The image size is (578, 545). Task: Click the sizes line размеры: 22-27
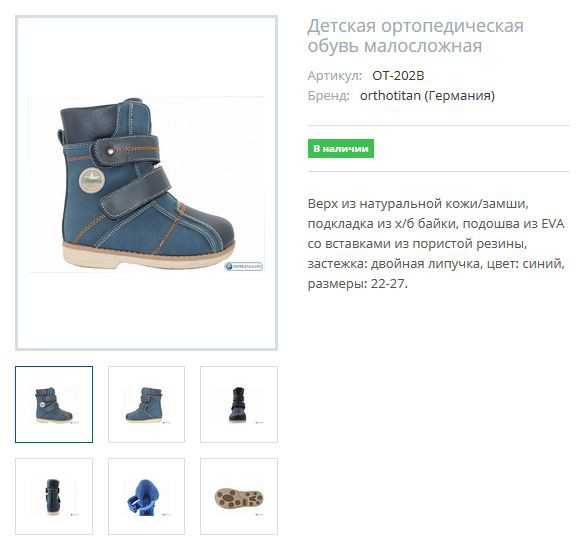[358, 284]
